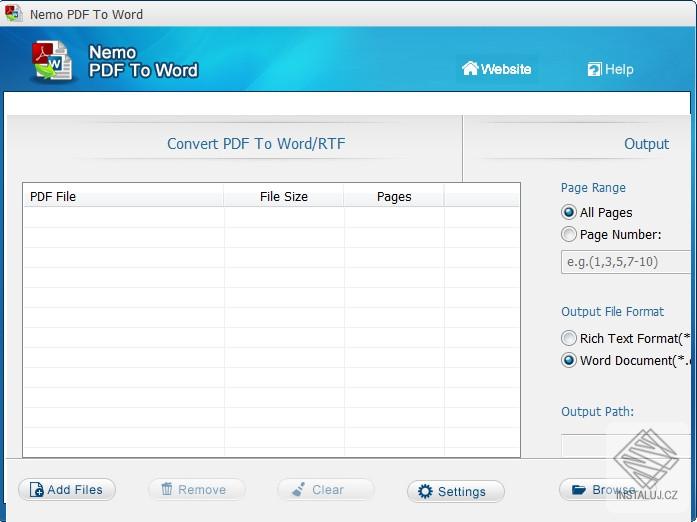Click the app icon in the title bar

pos(13,13)
